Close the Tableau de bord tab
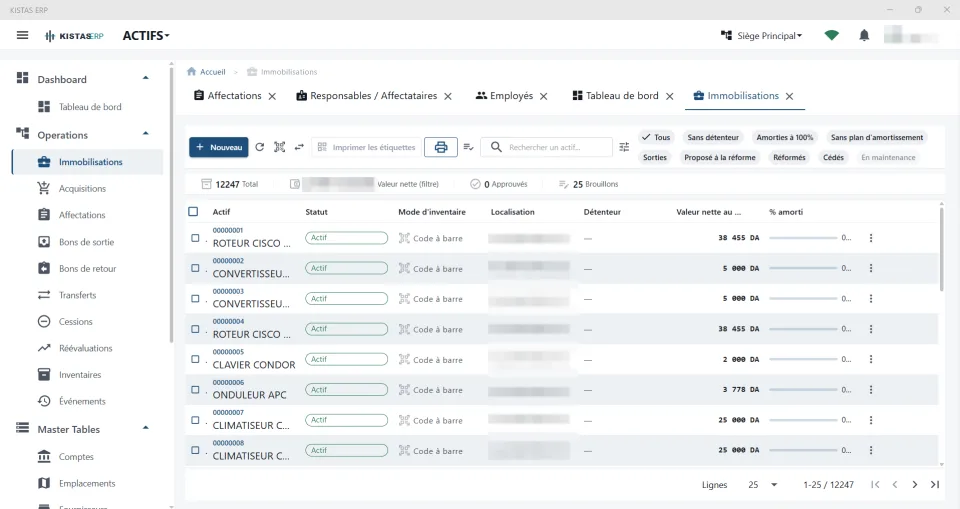The height and width of the screenshot is (509, 960). [670, 96]
